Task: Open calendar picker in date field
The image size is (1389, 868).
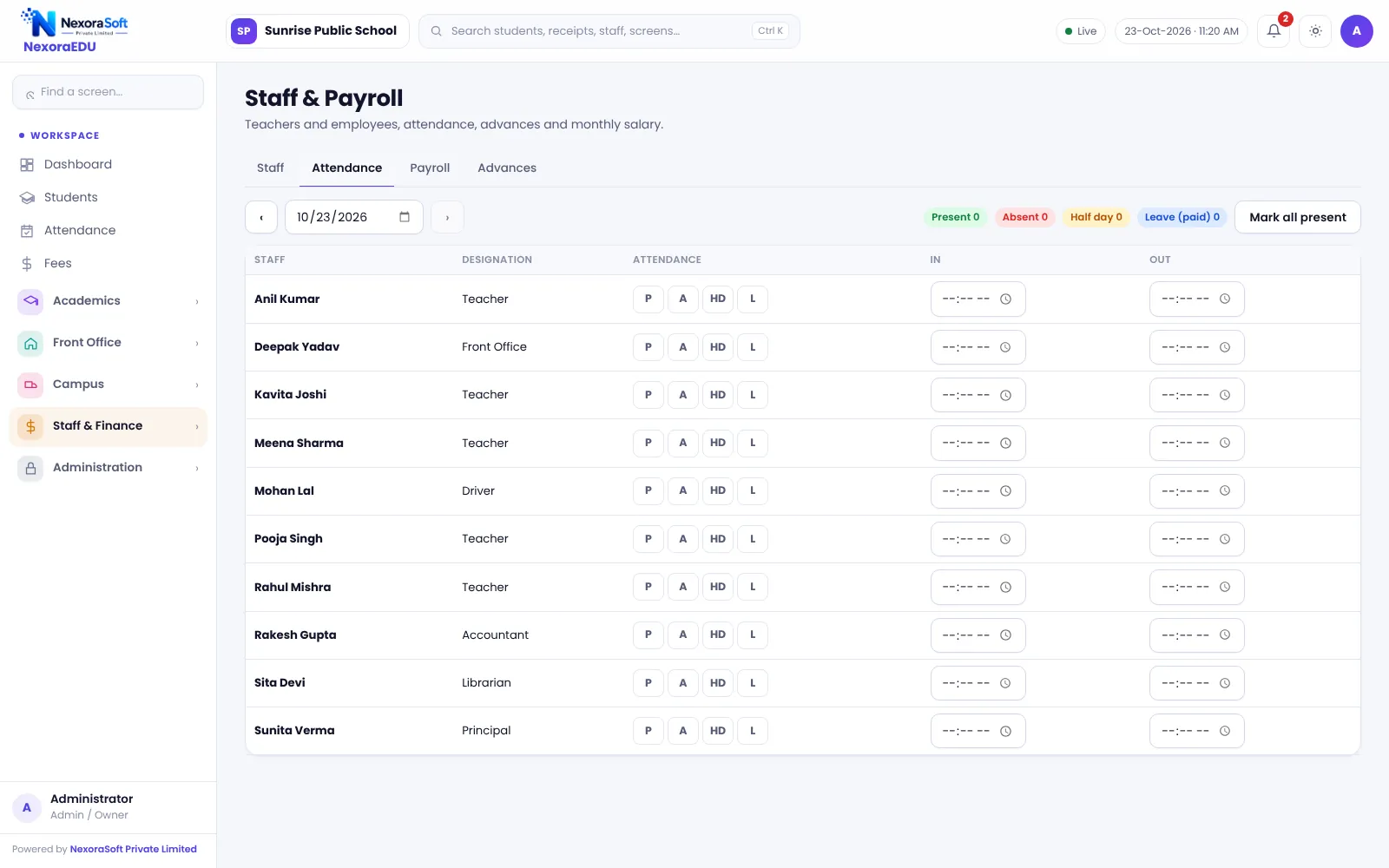Action: coord(405,217)
